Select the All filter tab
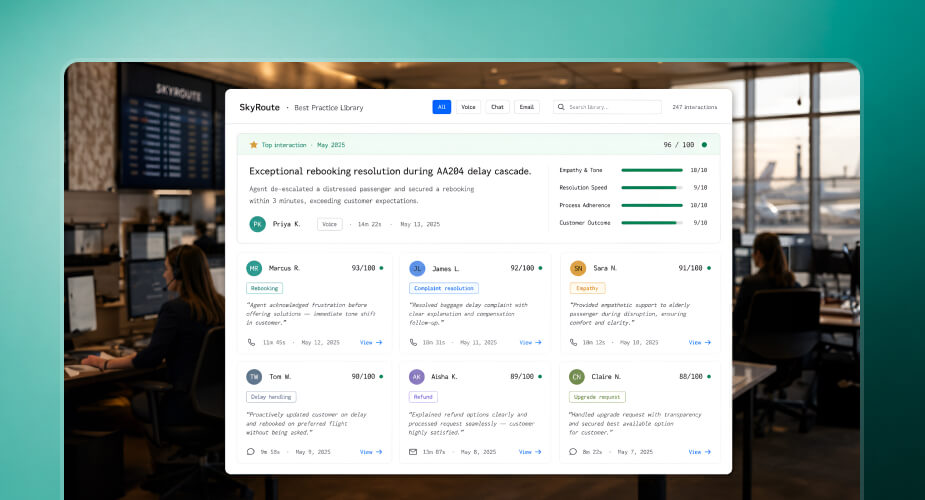 coord(441,107)
